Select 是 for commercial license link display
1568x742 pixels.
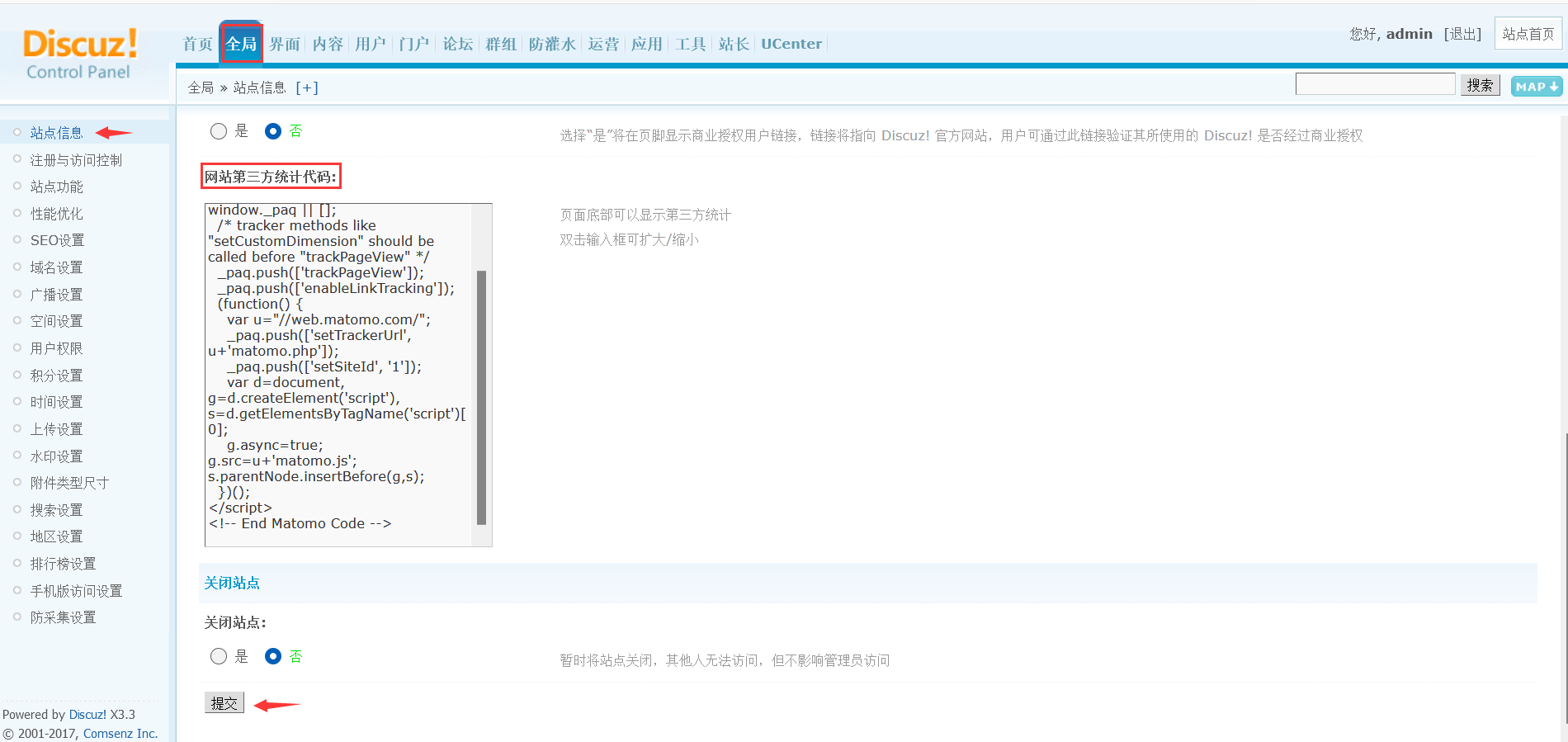[x=219, y=131]
